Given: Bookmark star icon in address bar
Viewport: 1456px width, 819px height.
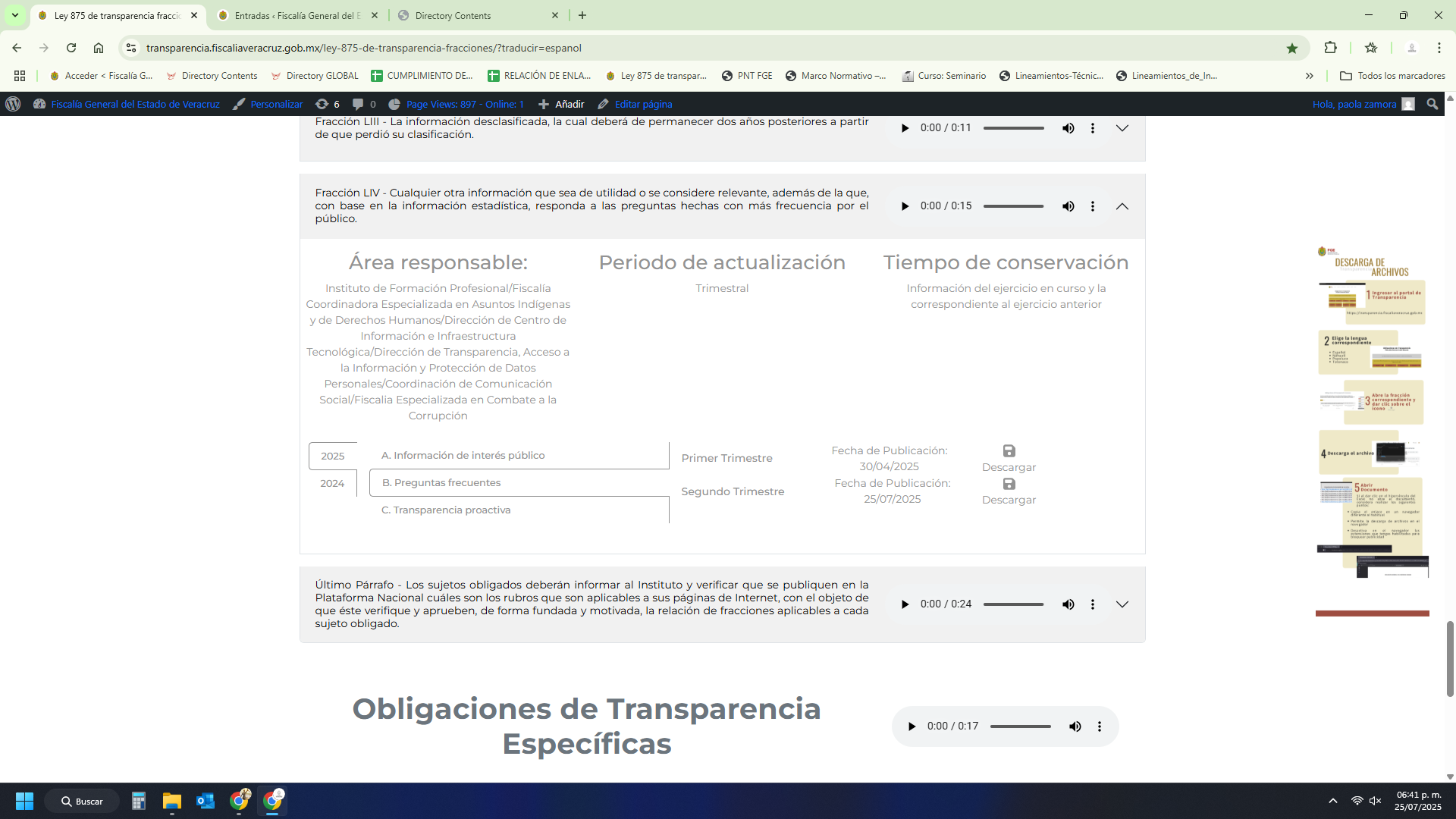Looking at the screenshot, I should [x=1292, y=49].
